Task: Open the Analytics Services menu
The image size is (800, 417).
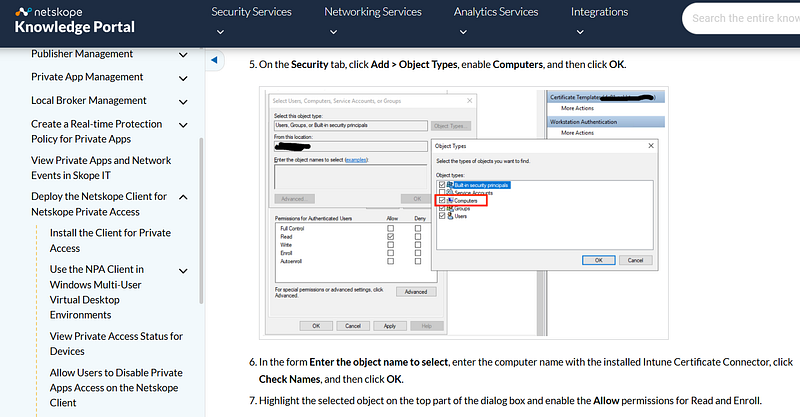Action: (495, 12)
